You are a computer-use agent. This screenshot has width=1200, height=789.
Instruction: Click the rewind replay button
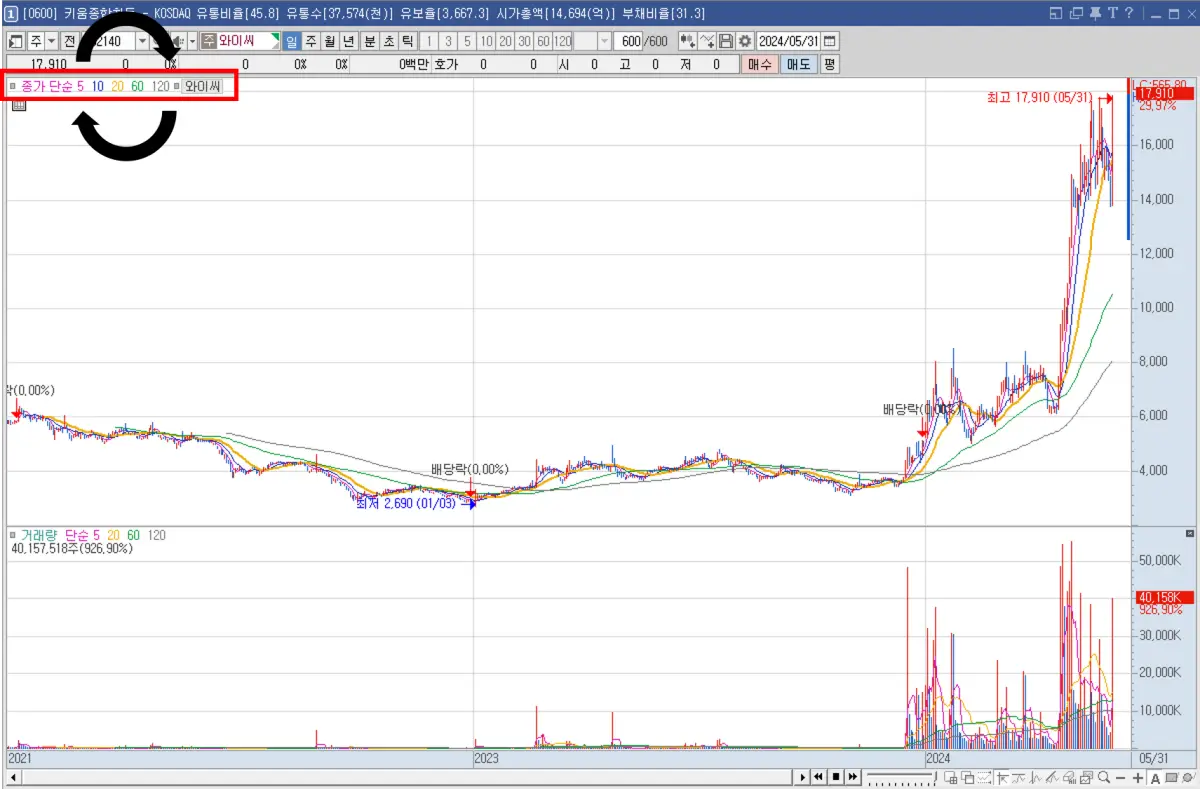click(x=818, y=777)
